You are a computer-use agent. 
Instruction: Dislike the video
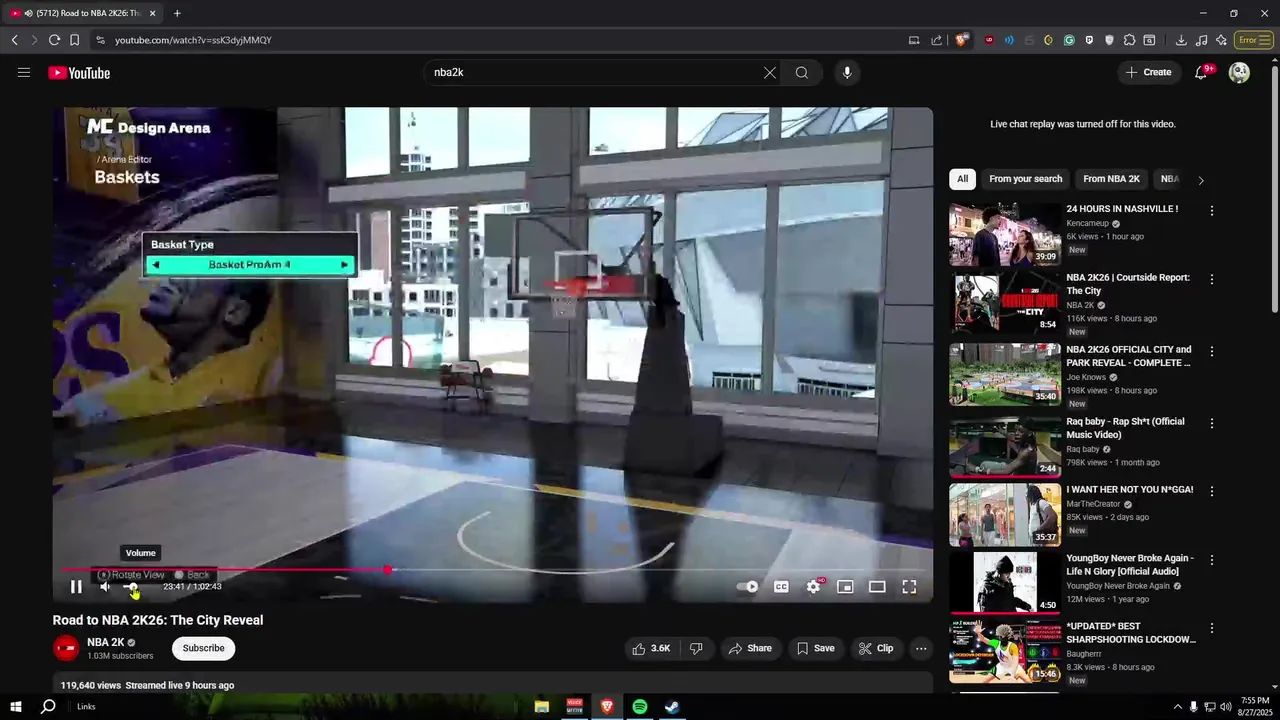pos(696,648)
